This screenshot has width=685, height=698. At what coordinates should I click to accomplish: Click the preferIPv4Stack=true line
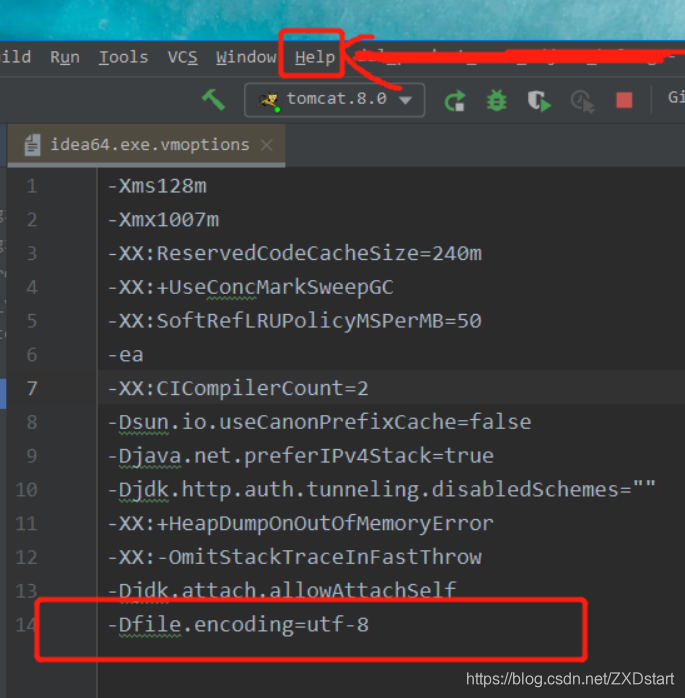[301, 456]
